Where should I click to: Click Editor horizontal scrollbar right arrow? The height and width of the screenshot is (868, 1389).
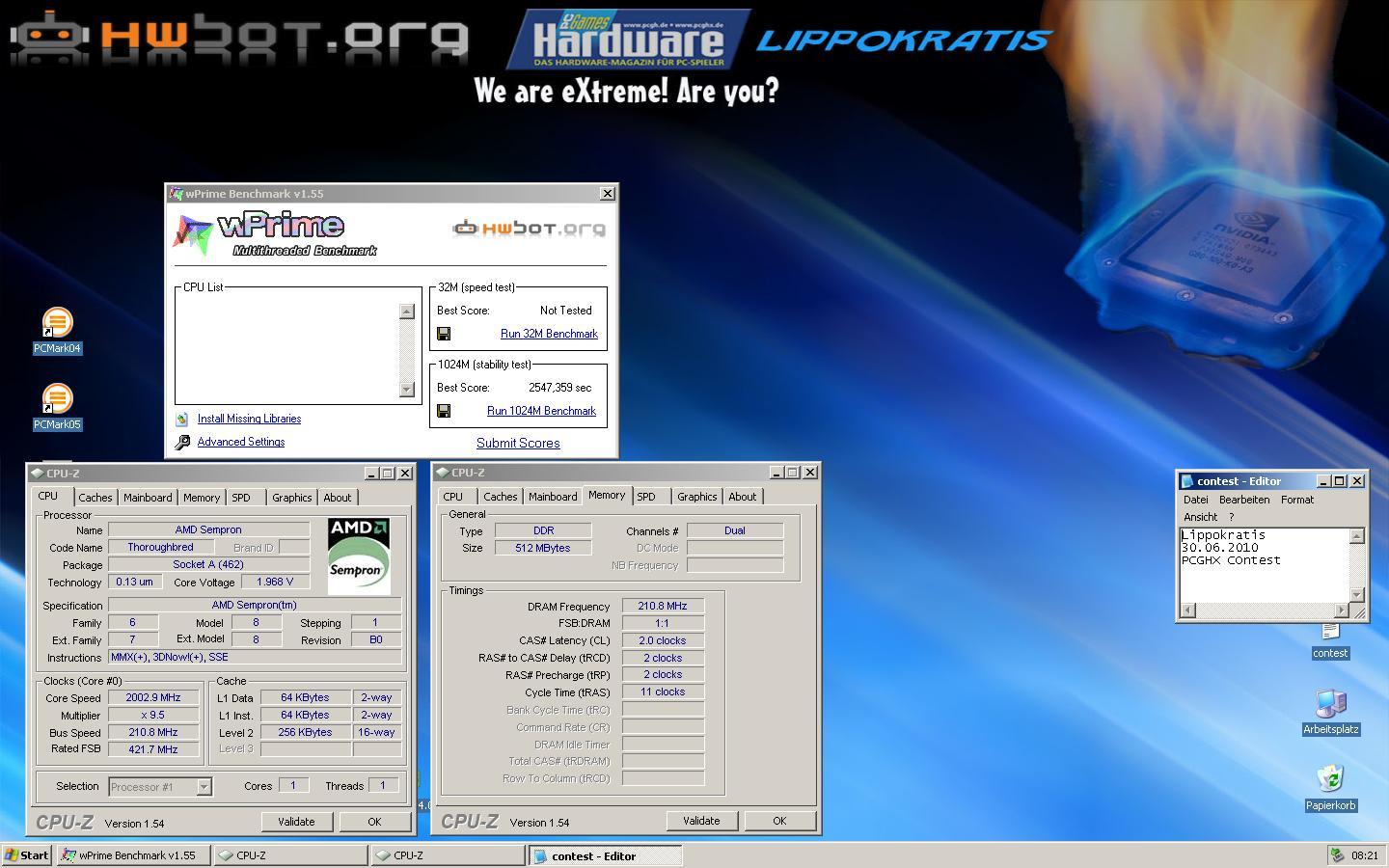point(1341,610)
